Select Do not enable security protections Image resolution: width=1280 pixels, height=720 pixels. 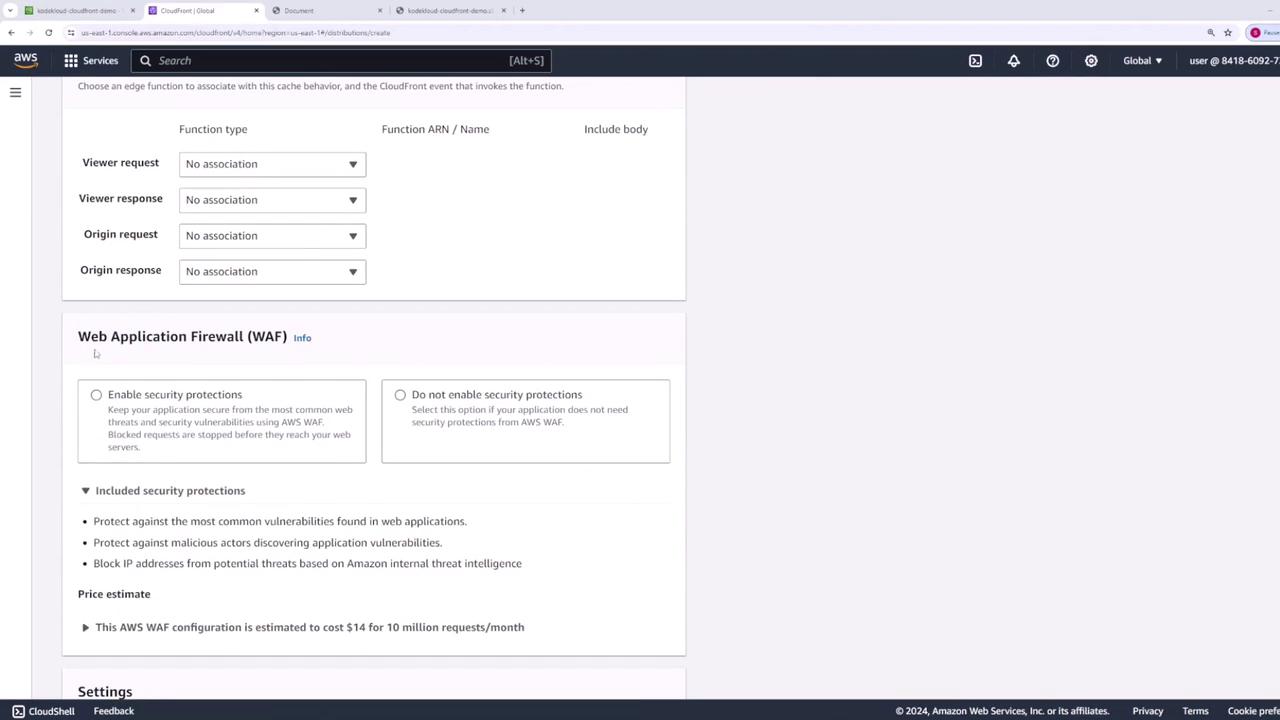[x=400, y=395]
